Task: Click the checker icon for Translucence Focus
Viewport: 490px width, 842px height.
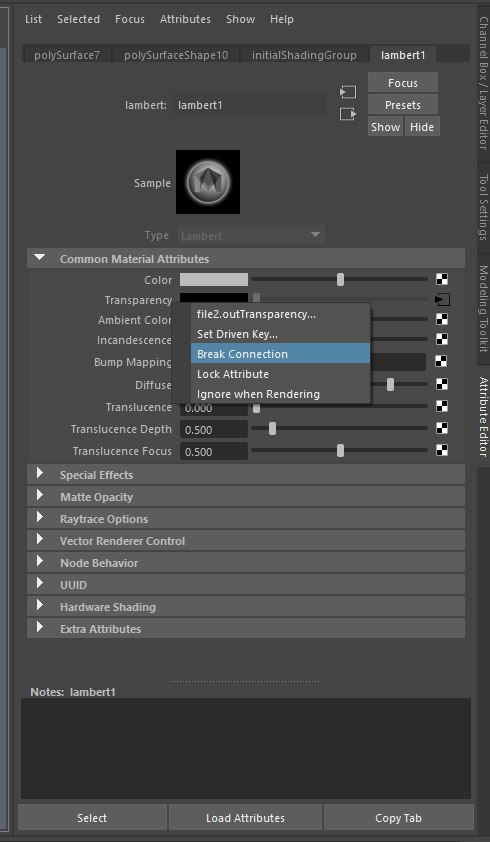Action: click(442, 450)
